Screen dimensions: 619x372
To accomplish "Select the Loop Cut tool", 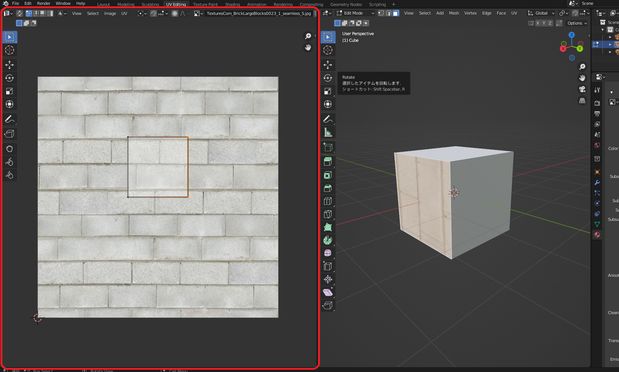I will tap(328, 201).
